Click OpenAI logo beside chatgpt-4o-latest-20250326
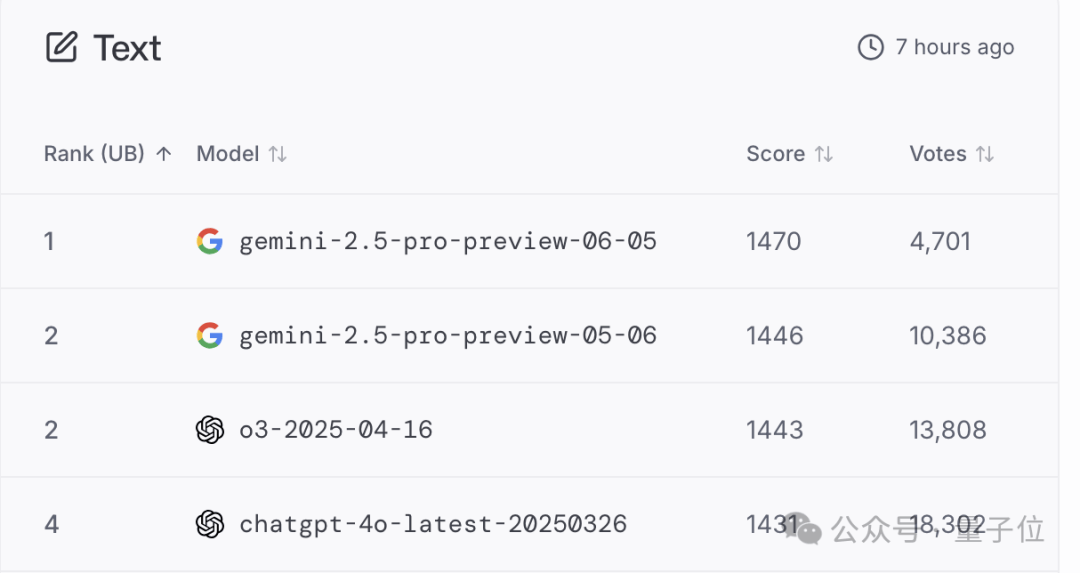The image size is (1080, 573). (x=210, y=524)
